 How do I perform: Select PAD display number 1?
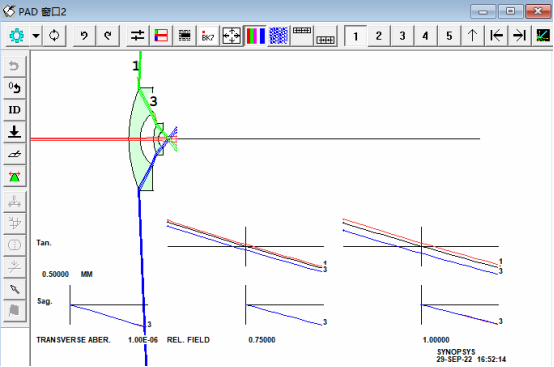coord(355,36)
